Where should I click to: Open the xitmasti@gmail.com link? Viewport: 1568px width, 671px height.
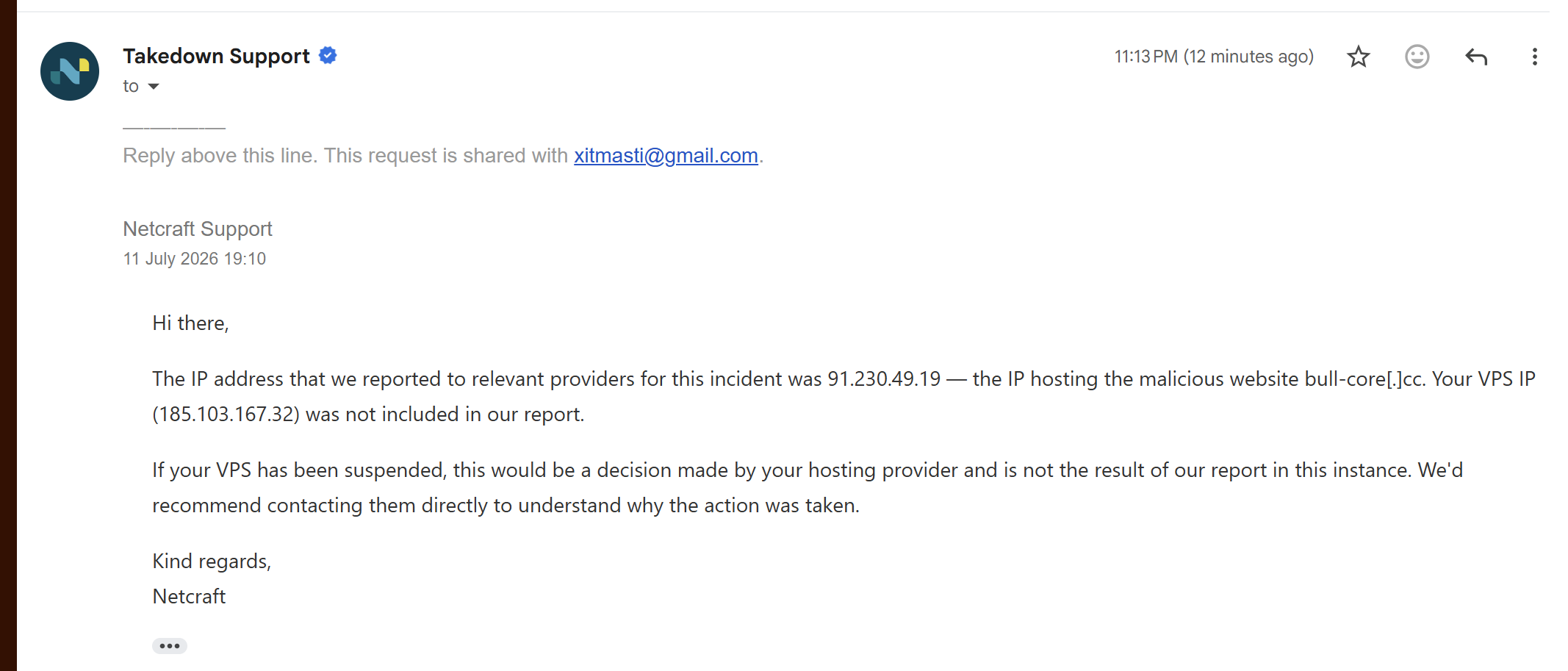tap(666, 156)
